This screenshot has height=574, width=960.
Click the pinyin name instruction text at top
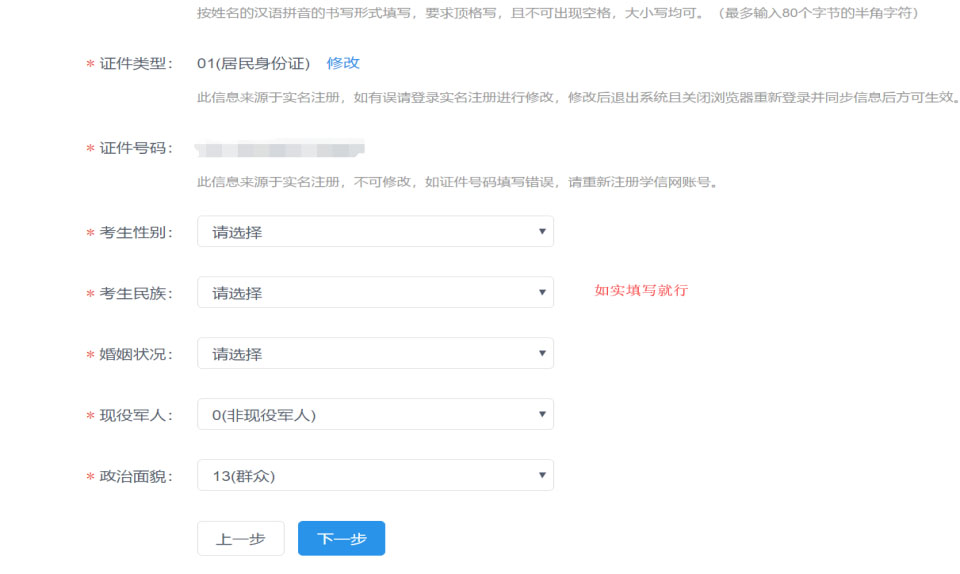point(557,13)
